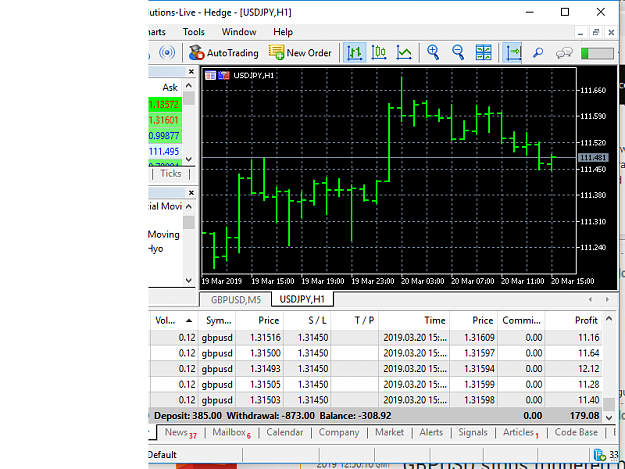
Task: Open the Signals tab
Action: pos(473,433)
